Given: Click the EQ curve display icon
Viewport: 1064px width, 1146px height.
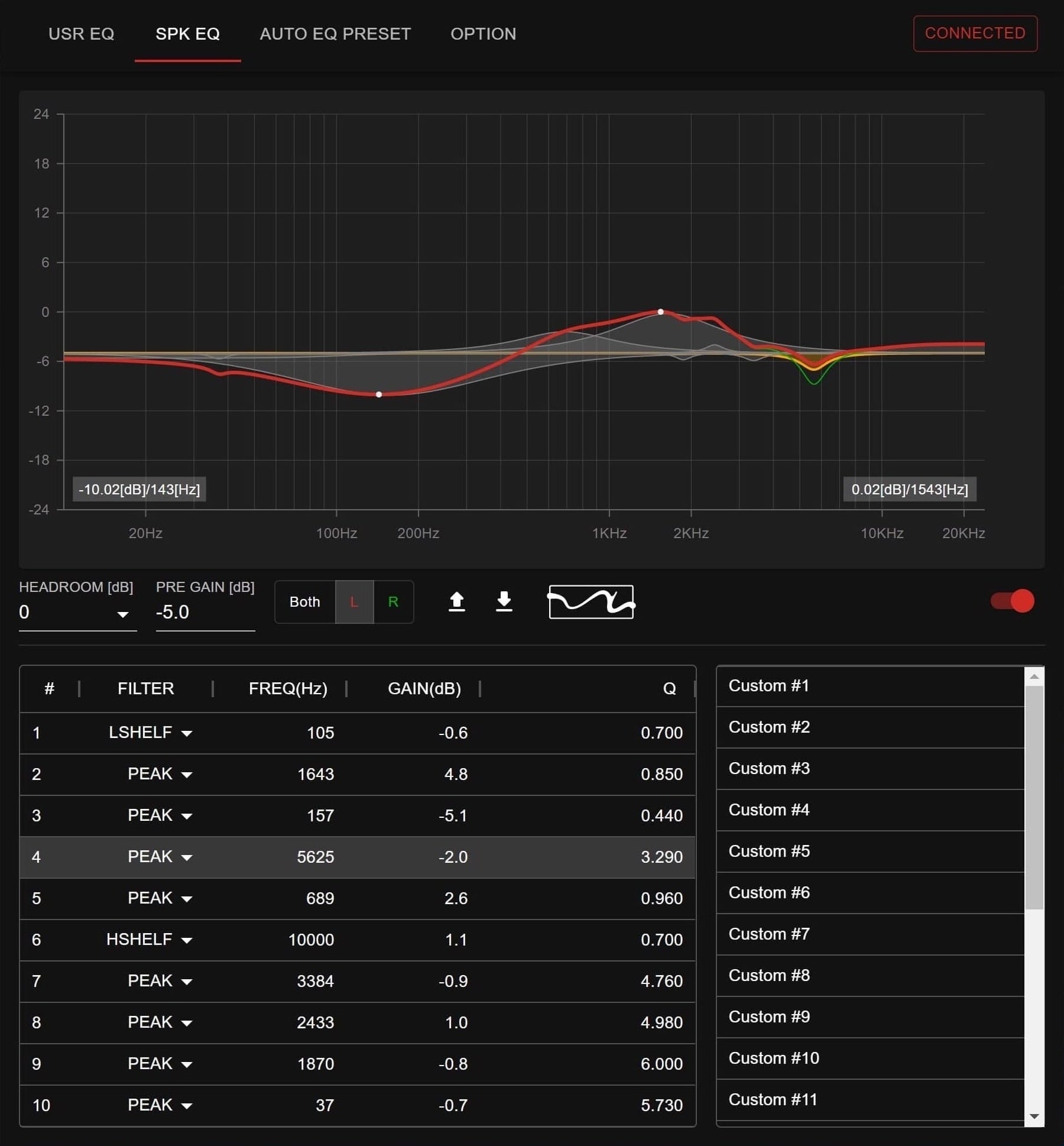Looking at the screenshot, I should tap(591, 602).
